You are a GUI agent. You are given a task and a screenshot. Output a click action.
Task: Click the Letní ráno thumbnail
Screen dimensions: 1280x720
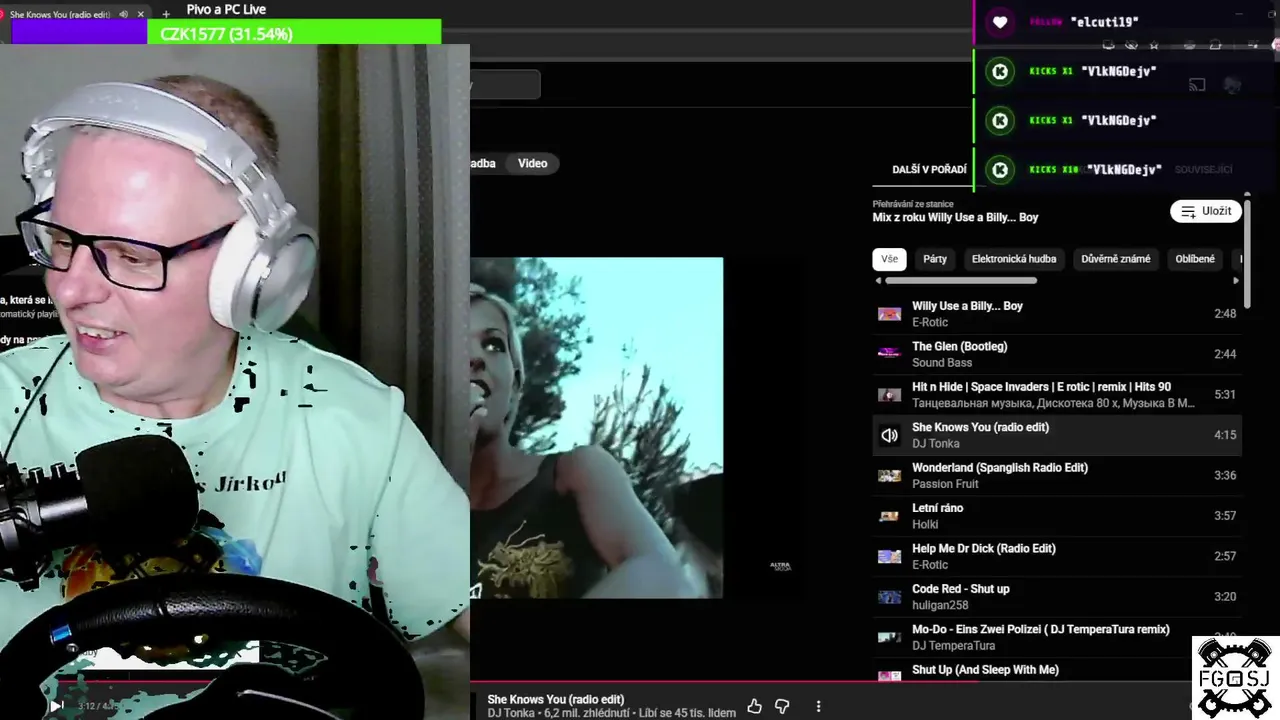(x=889, y=516)
